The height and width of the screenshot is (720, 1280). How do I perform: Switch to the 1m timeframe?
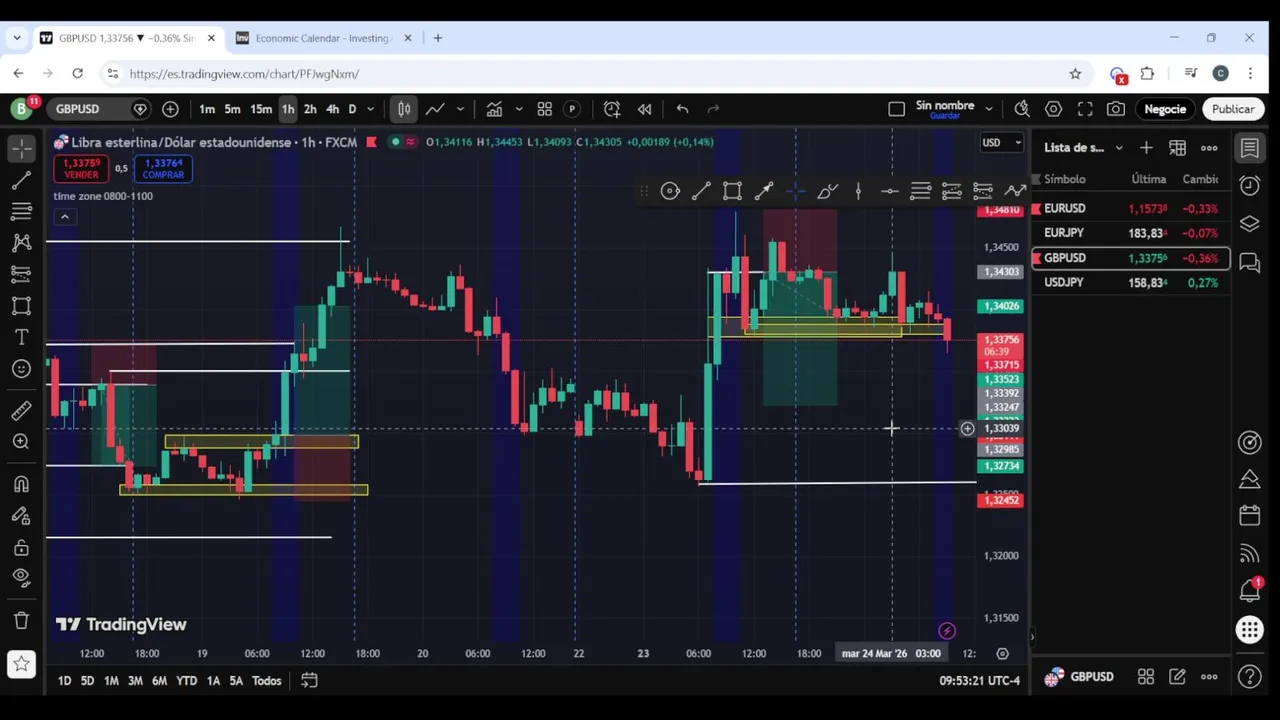pos(207,109)
